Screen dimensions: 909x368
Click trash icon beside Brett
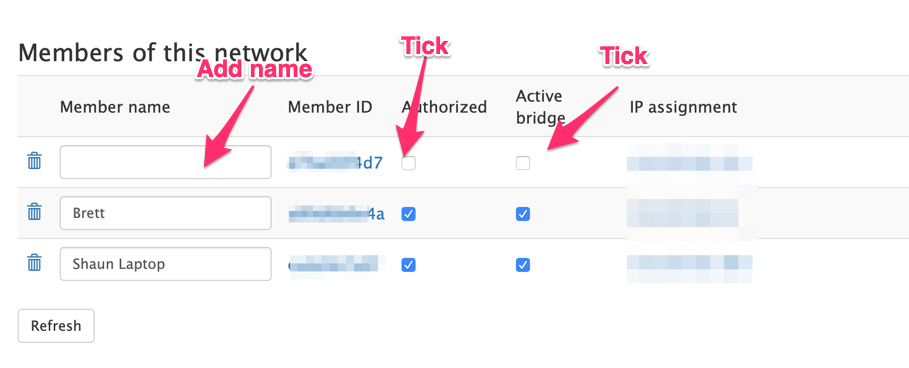click(x=35, y=212)
